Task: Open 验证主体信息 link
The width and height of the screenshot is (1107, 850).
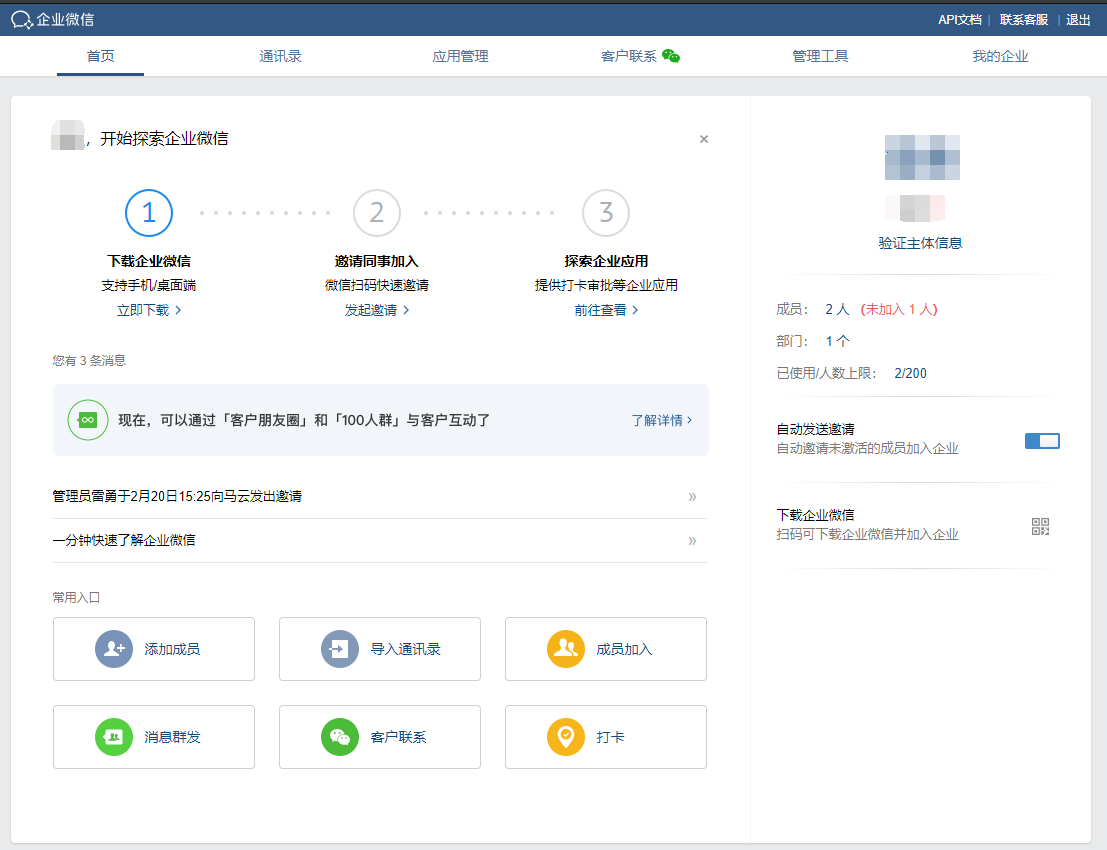Action: click(920, 243)
